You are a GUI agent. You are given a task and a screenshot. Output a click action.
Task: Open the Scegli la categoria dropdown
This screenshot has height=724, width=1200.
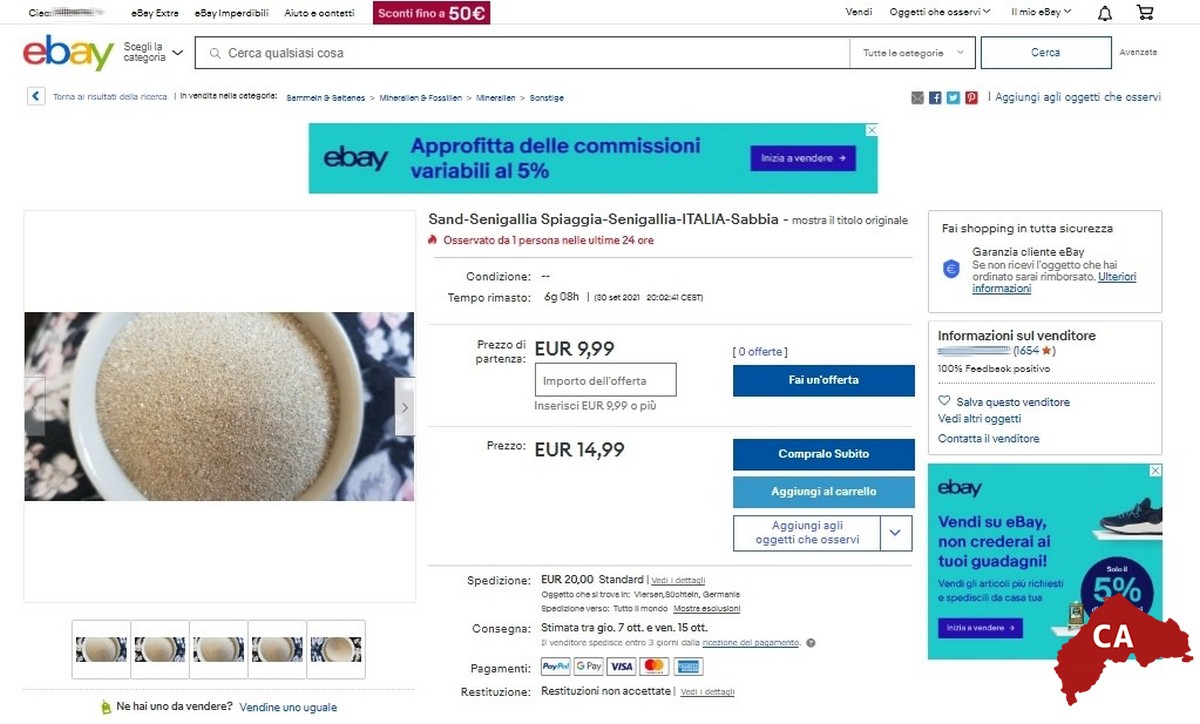tap(153, 53)
